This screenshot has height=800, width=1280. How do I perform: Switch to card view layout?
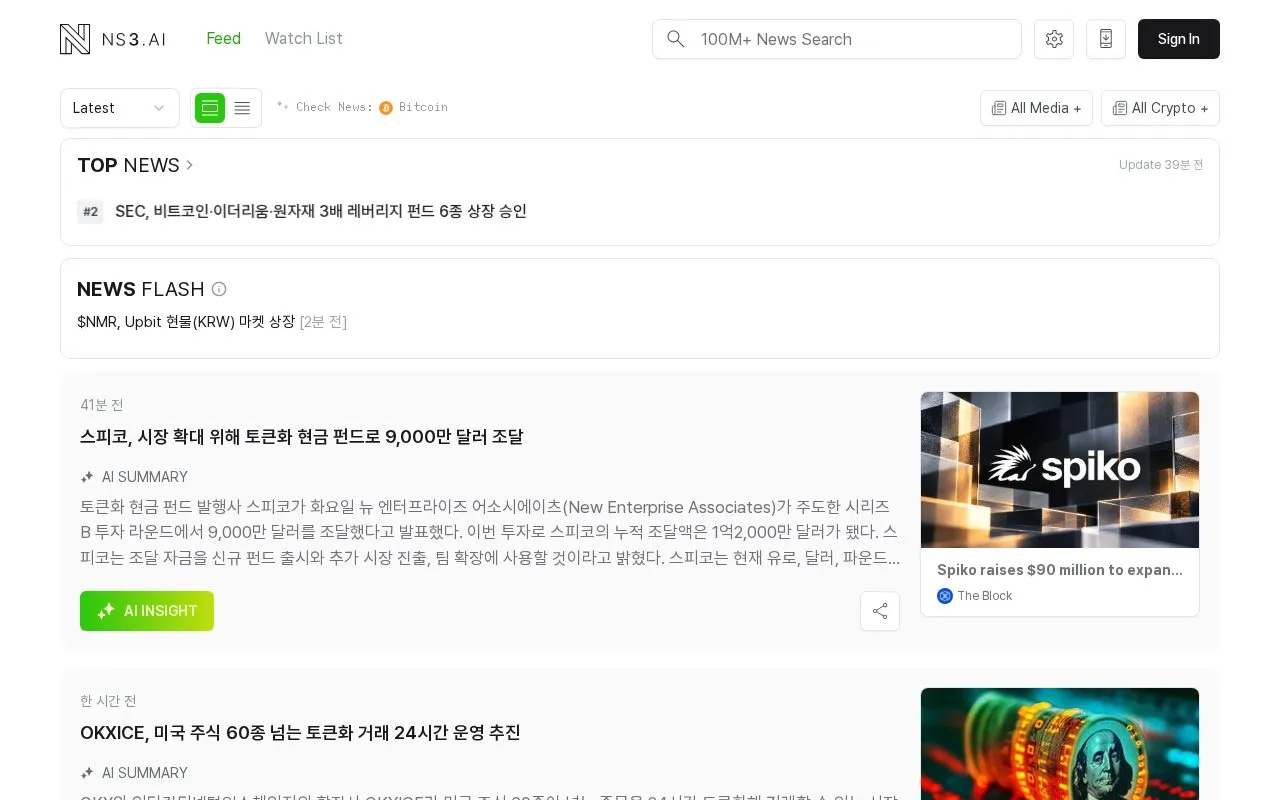click(210, 108)
